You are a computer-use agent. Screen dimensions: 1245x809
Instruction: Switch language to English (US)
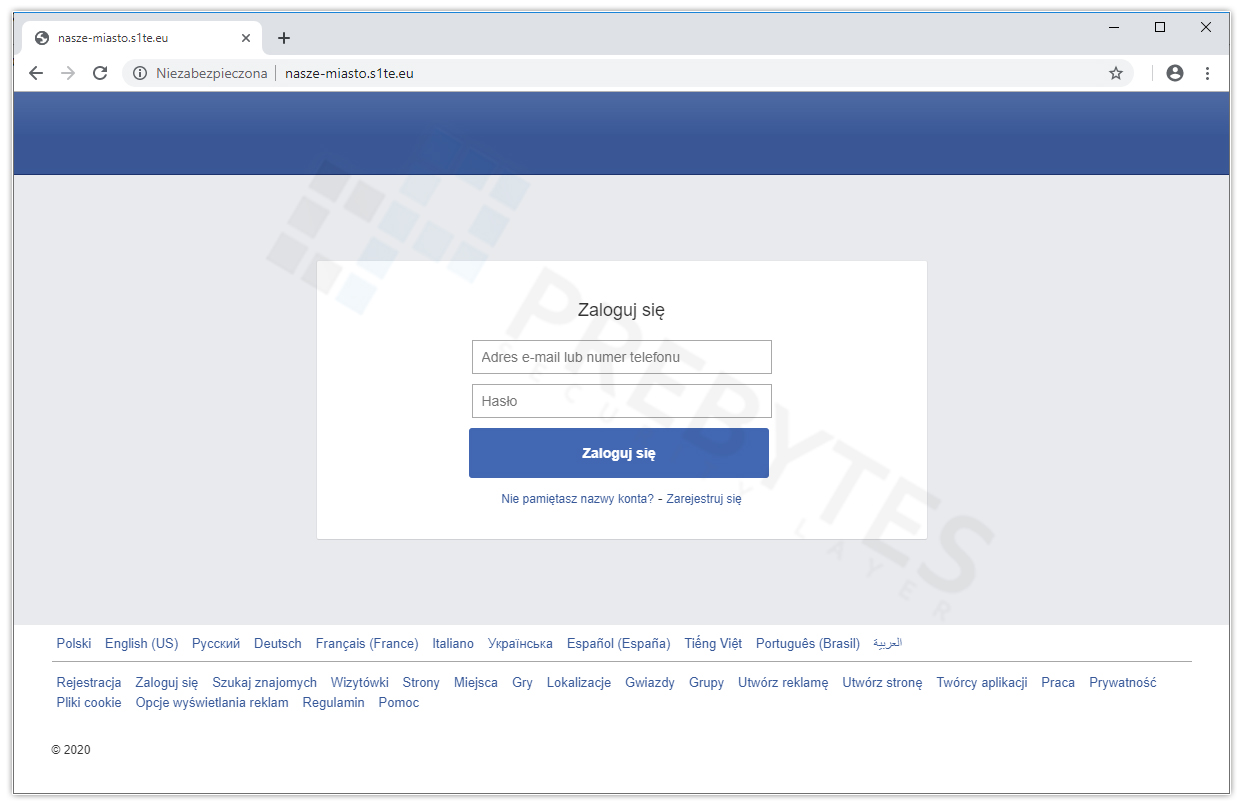[x=142, y=644]
